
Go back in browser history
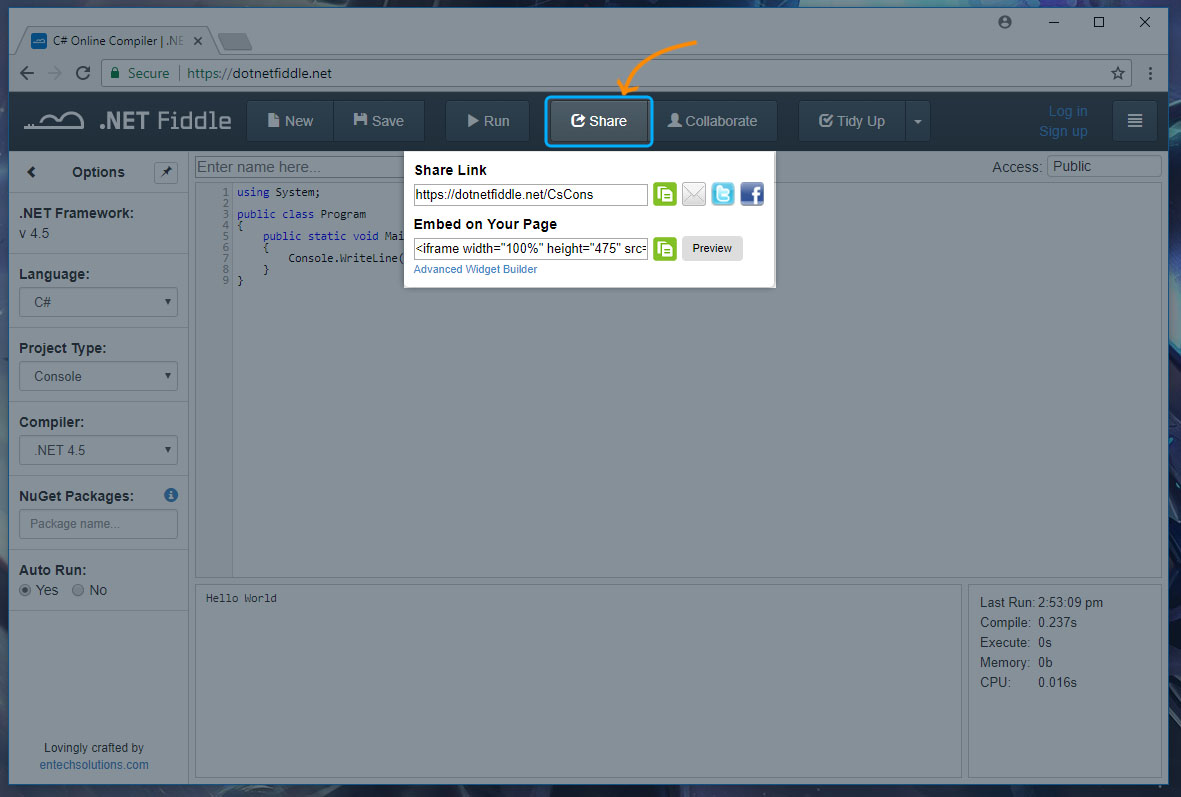click(x=27, y=73)
